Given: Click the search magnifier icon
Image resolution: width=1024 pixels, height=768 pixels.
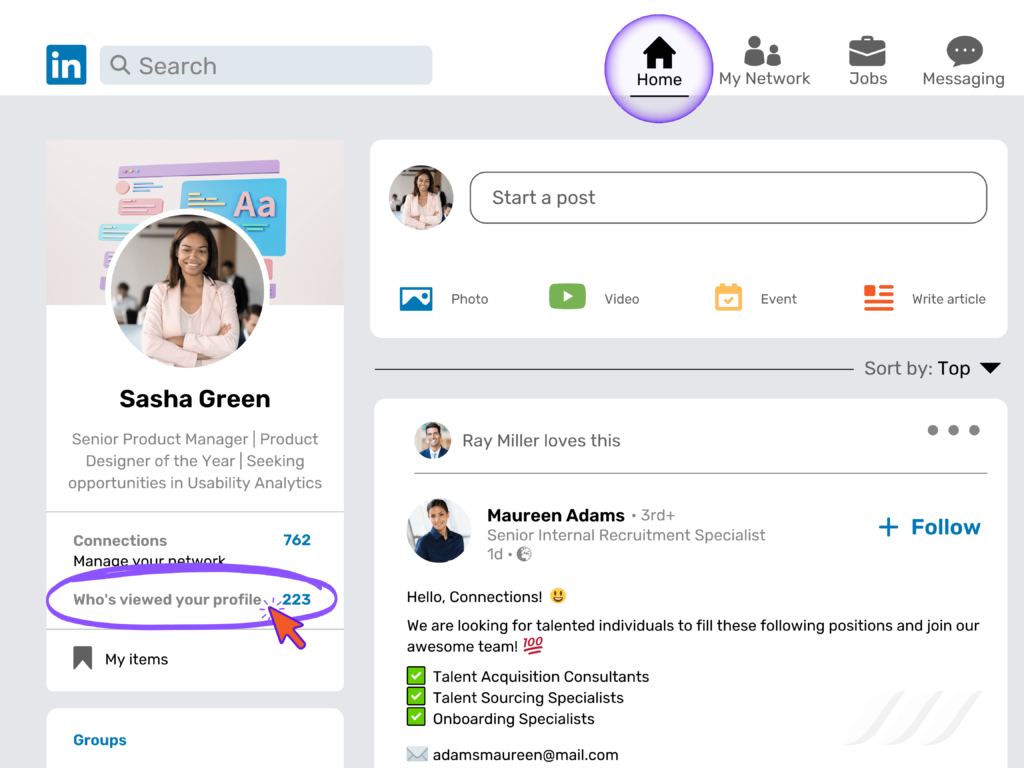Looking at the screenshot, I should [x=119, y=65].
